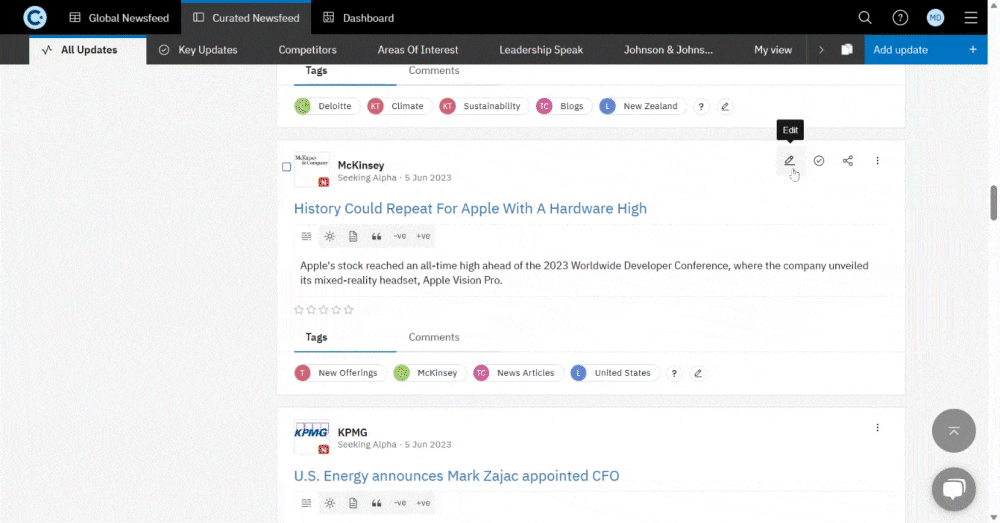Click the New Zealand tag
Viewport: 1000px width, 523px height.
(642, 107)
